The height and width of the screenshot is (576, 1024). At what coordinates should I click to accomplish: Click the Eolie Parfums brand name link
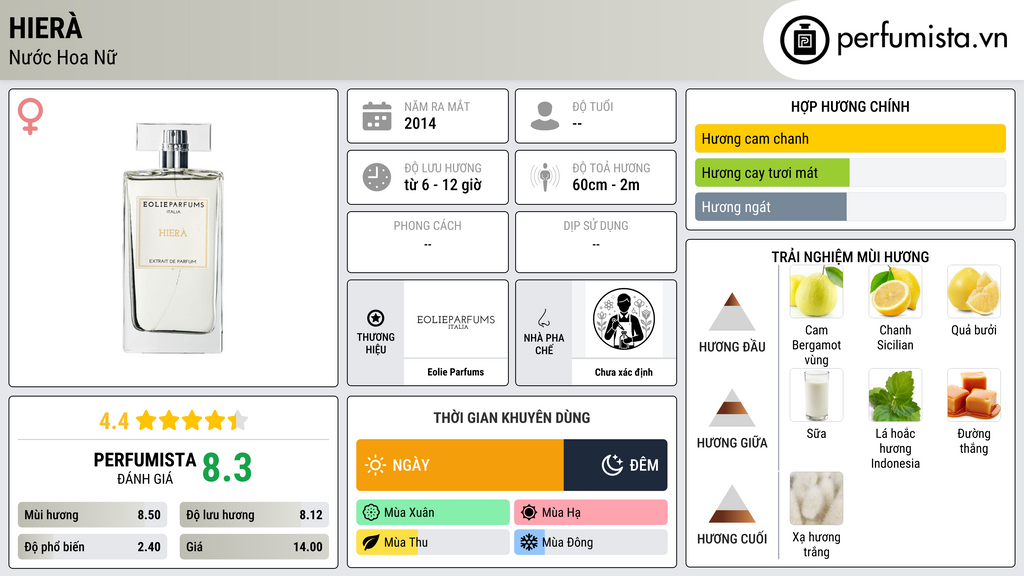tap(456, 372)
